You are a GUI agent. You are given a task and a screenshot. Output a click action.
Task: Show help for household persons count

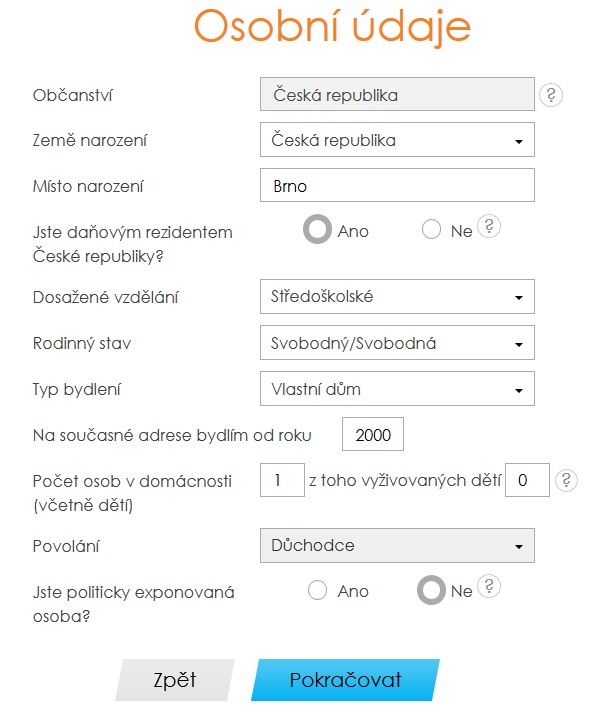pyautogui.click(x=566, y=480)
